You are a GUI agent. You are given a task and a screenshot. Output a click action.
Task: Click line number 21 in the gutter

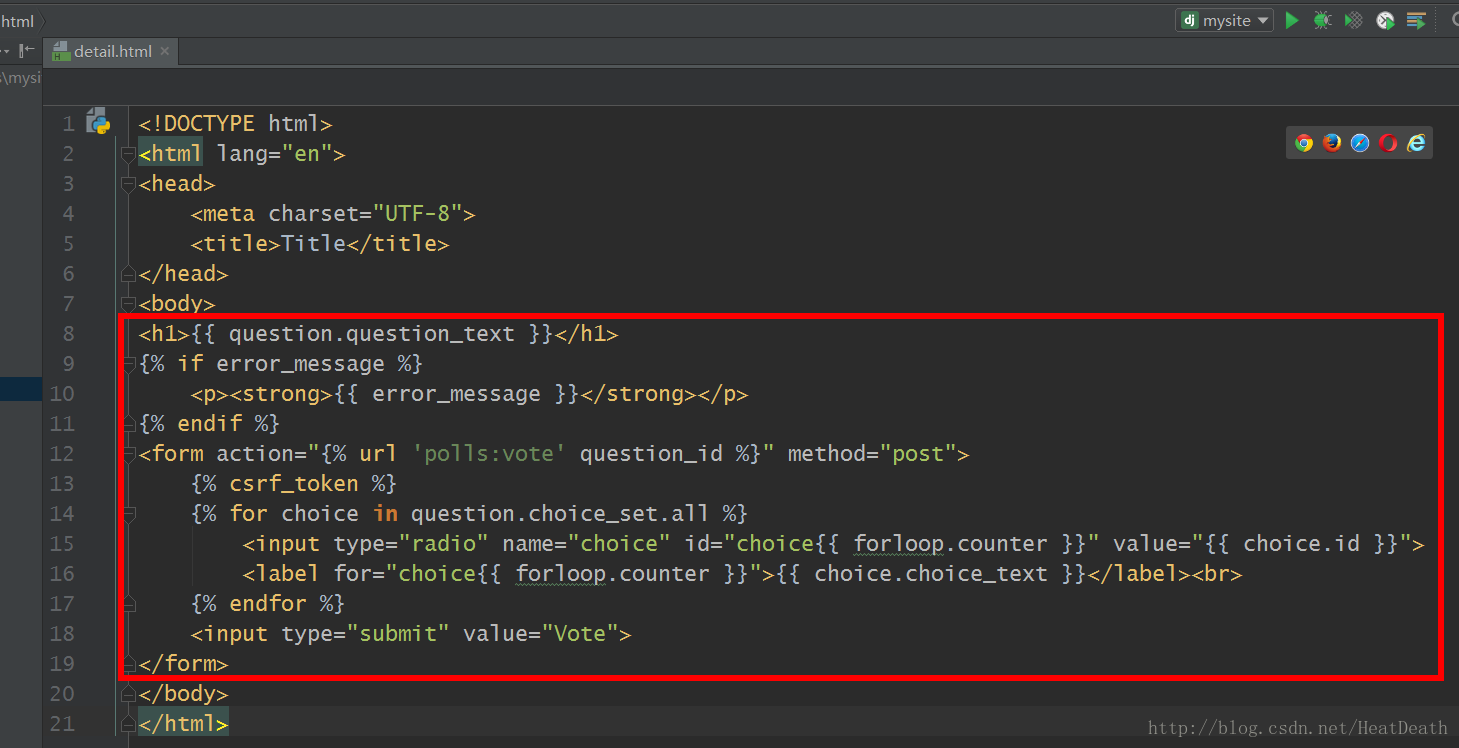click(x=62, y=724)
